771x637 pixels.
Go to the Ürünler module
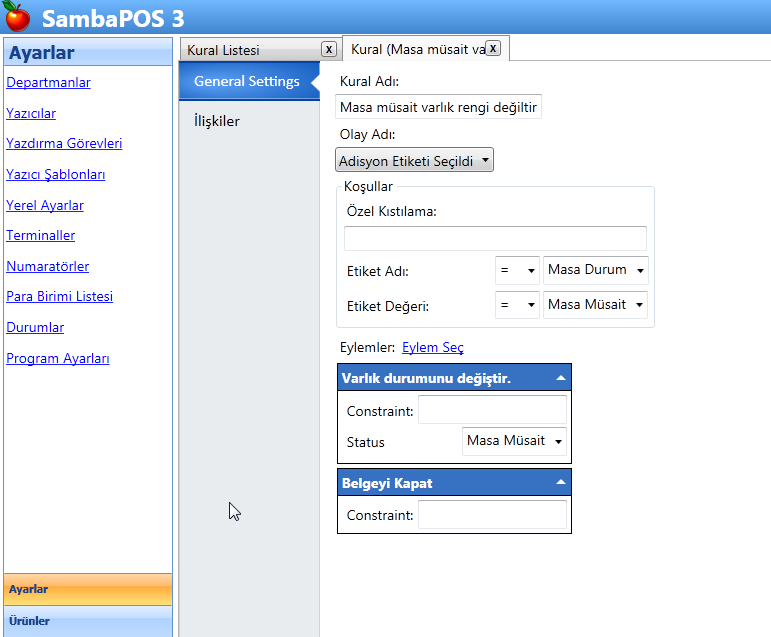coord(30,621)
